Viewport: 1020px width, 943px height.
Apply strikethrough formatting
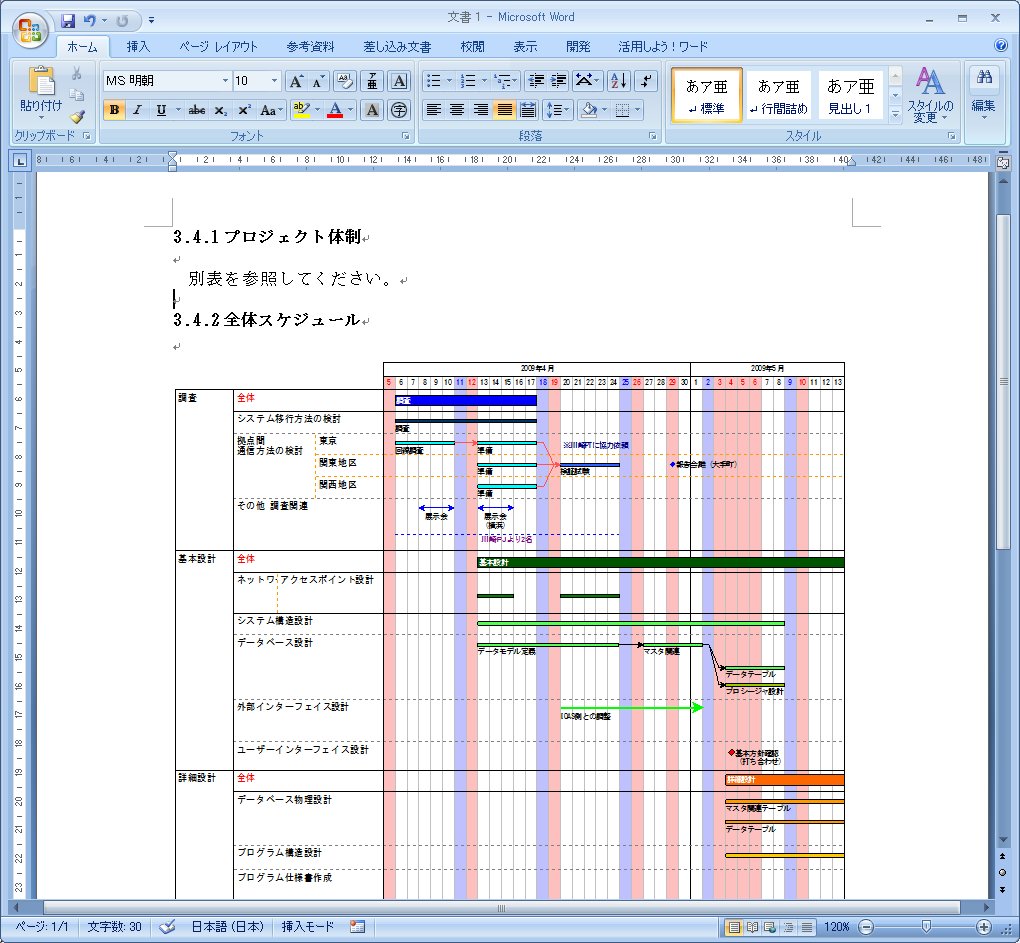pos(197,110)
